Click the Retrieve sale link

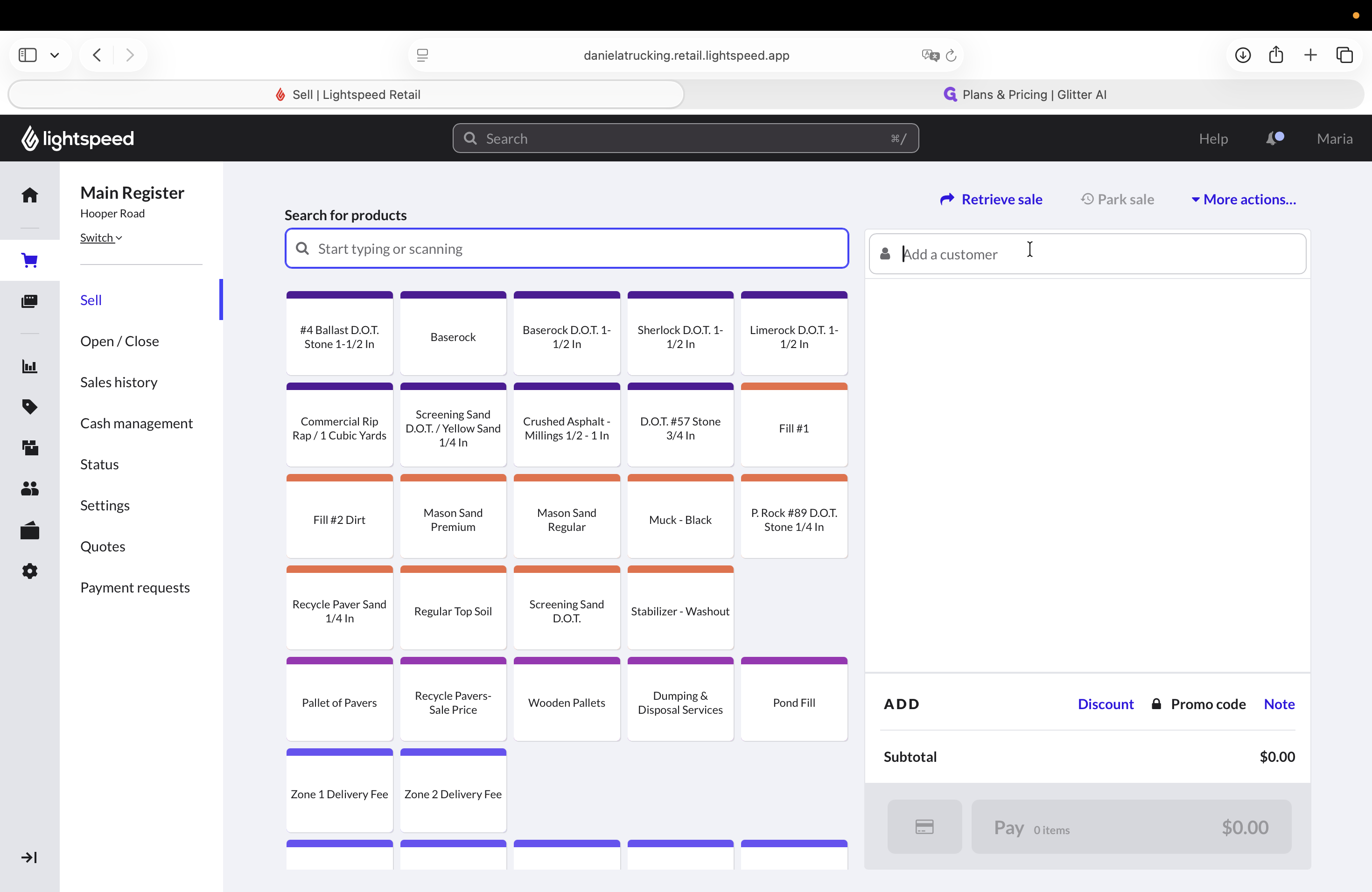click(991, 199)
